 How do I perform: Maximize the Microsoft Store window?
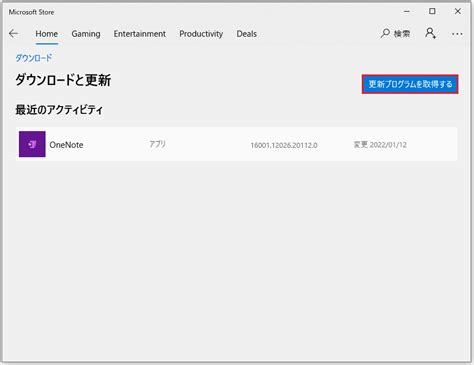432,11
